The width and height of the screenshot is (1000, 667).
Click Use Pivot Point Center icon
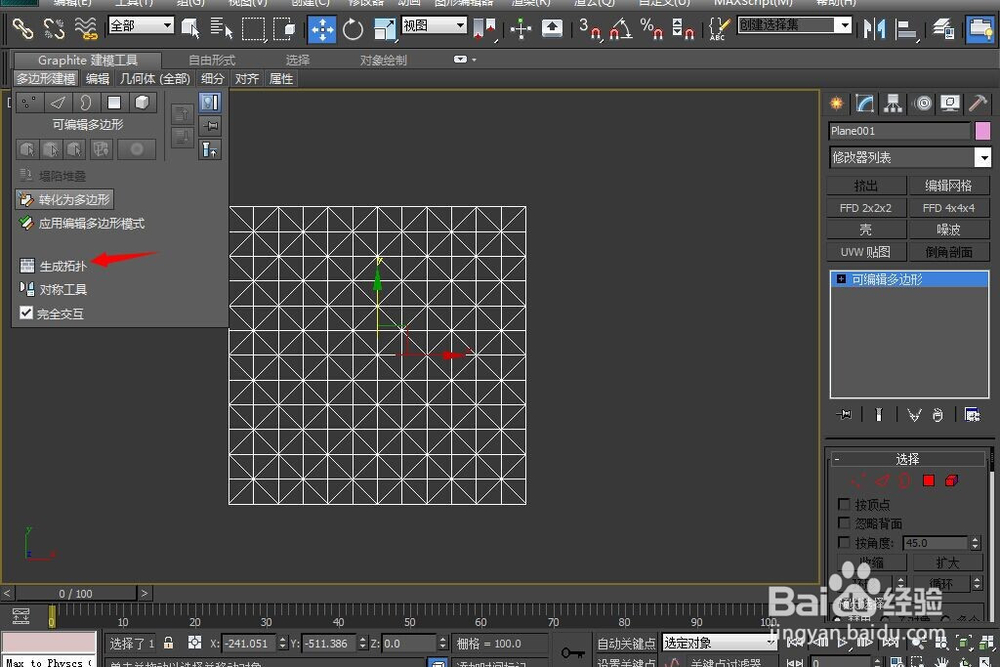[x=484, y=29]
